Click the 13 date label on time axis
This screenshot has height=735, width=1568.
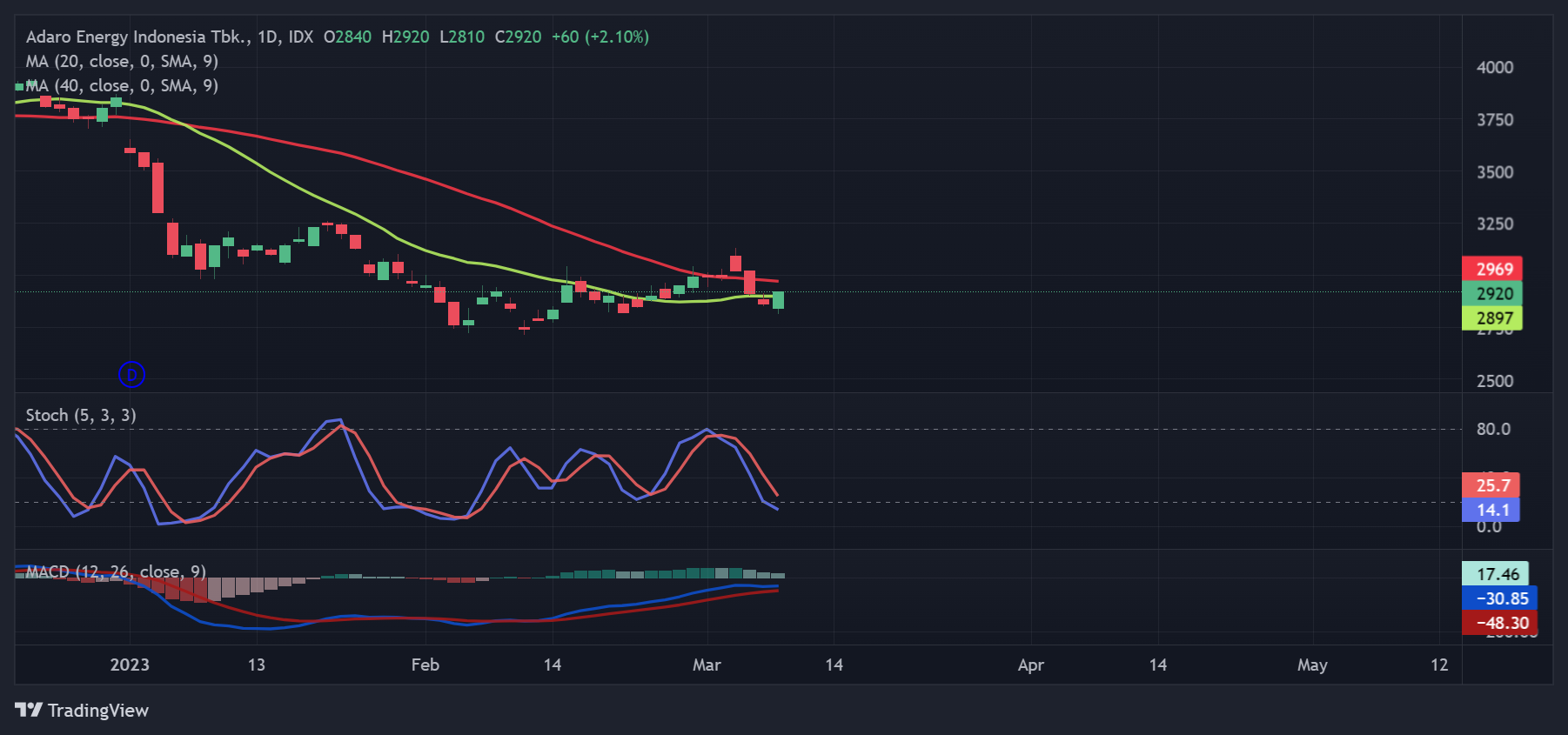pyautogui.click(x=256, y=665)
